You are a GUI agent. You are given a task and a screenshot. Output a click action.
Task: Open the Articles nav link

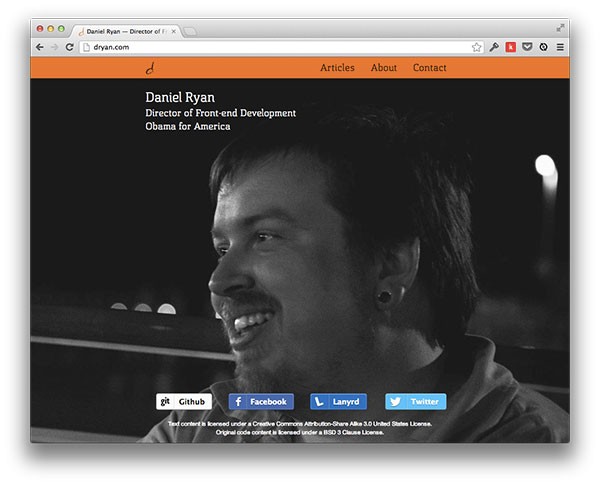click(337, 68)
